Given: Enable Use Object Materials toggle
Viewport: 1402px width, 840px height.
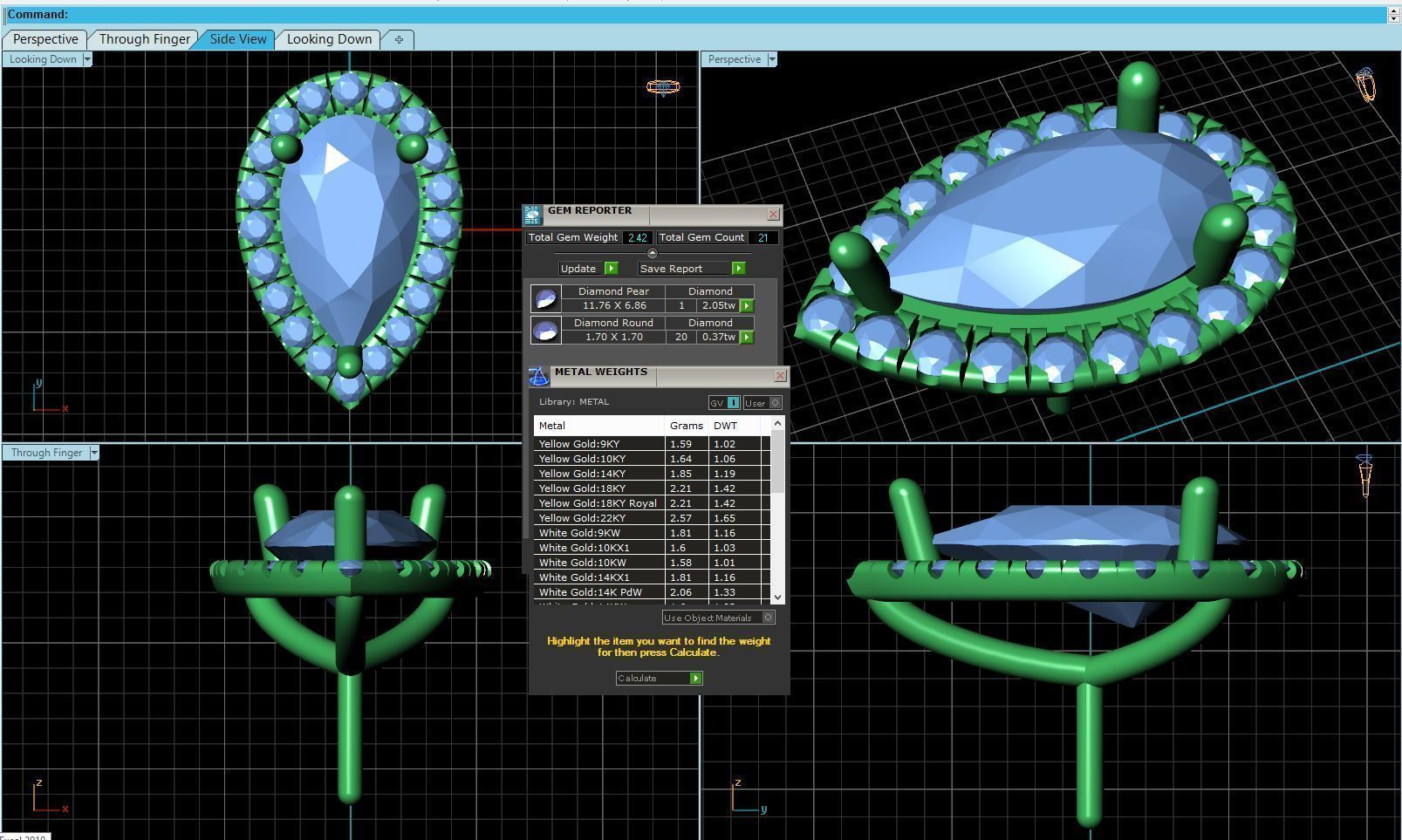Looking at the screenshot, I should 718,618.
